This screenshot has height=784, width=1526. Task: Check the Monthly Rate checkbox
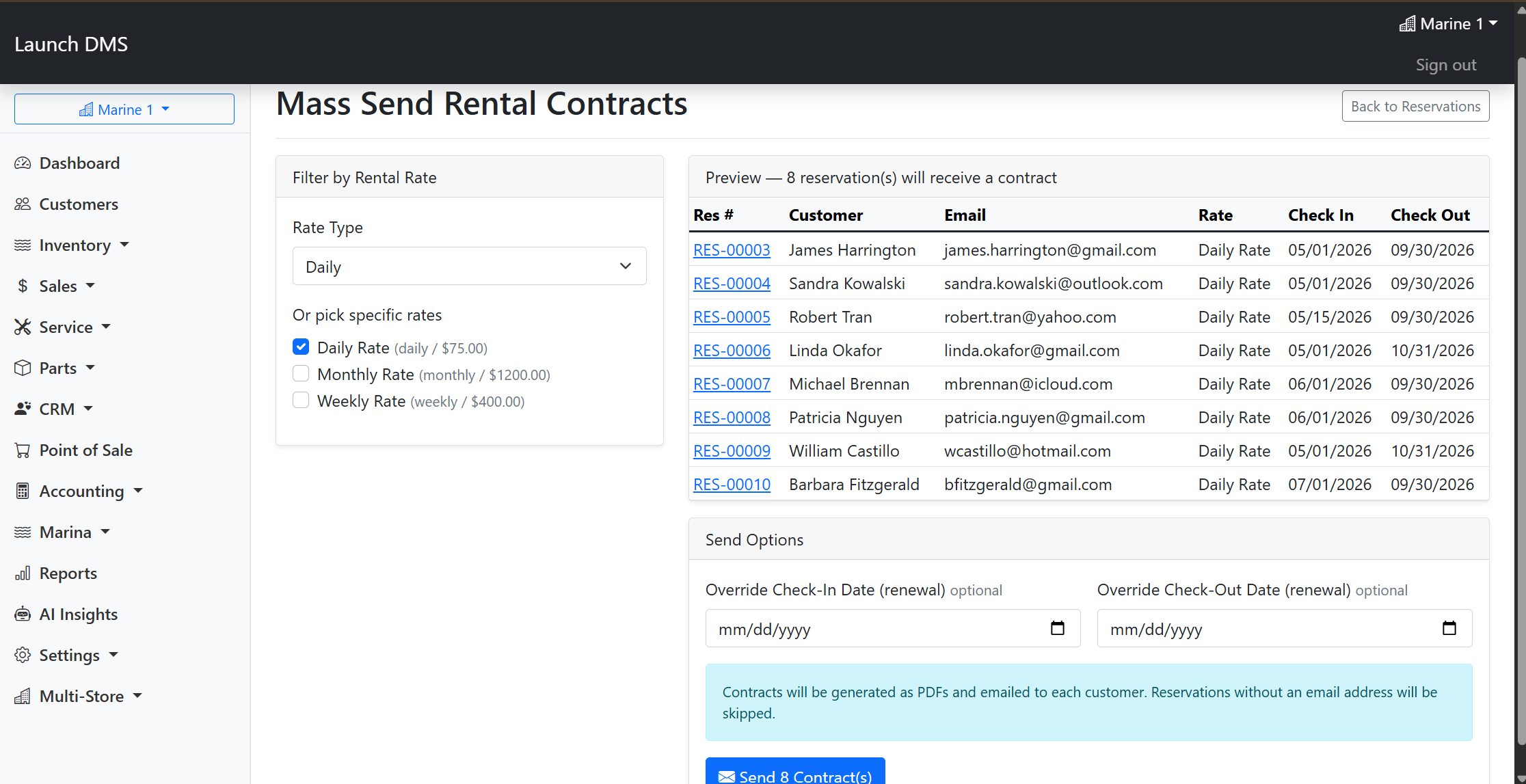click(301, 373)
